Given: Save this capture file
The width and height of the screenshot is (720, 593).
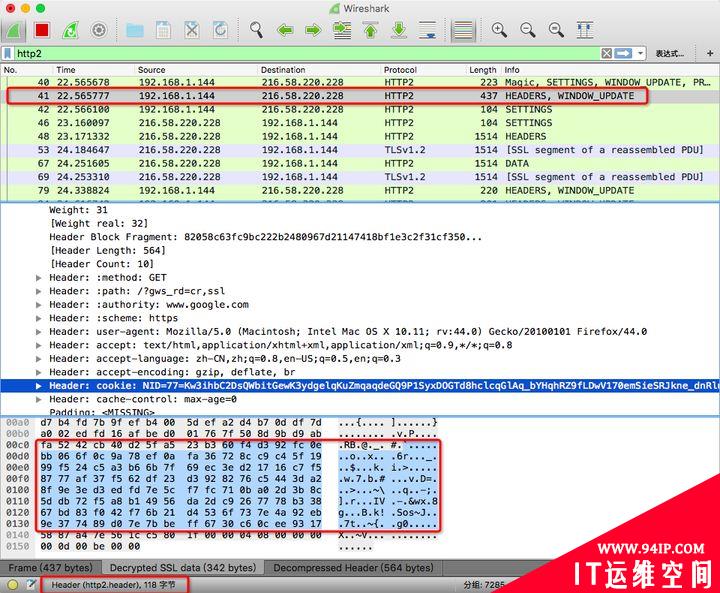Looking at the screenshot, I should point(163,30).
